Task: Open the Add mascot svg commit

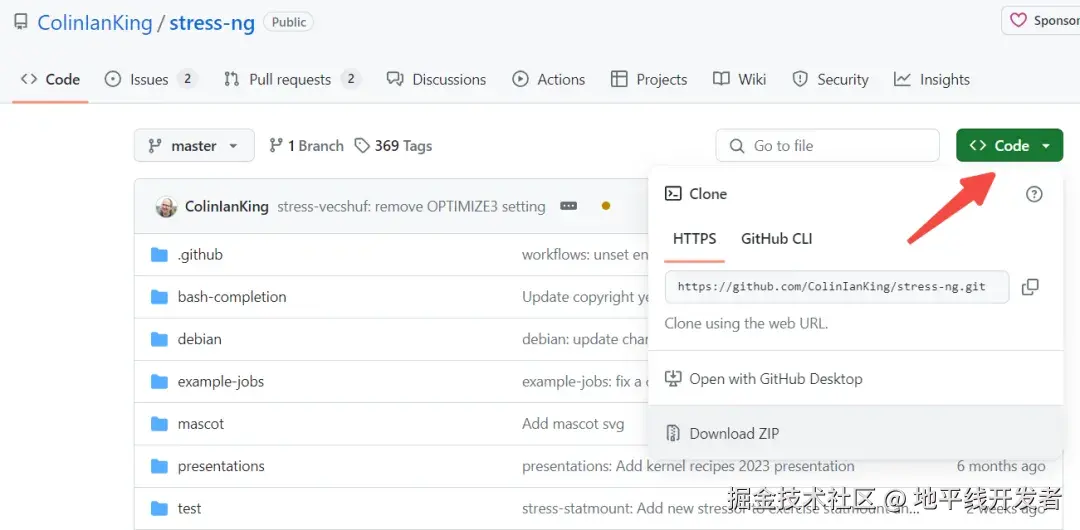Action: click(573, 423)
